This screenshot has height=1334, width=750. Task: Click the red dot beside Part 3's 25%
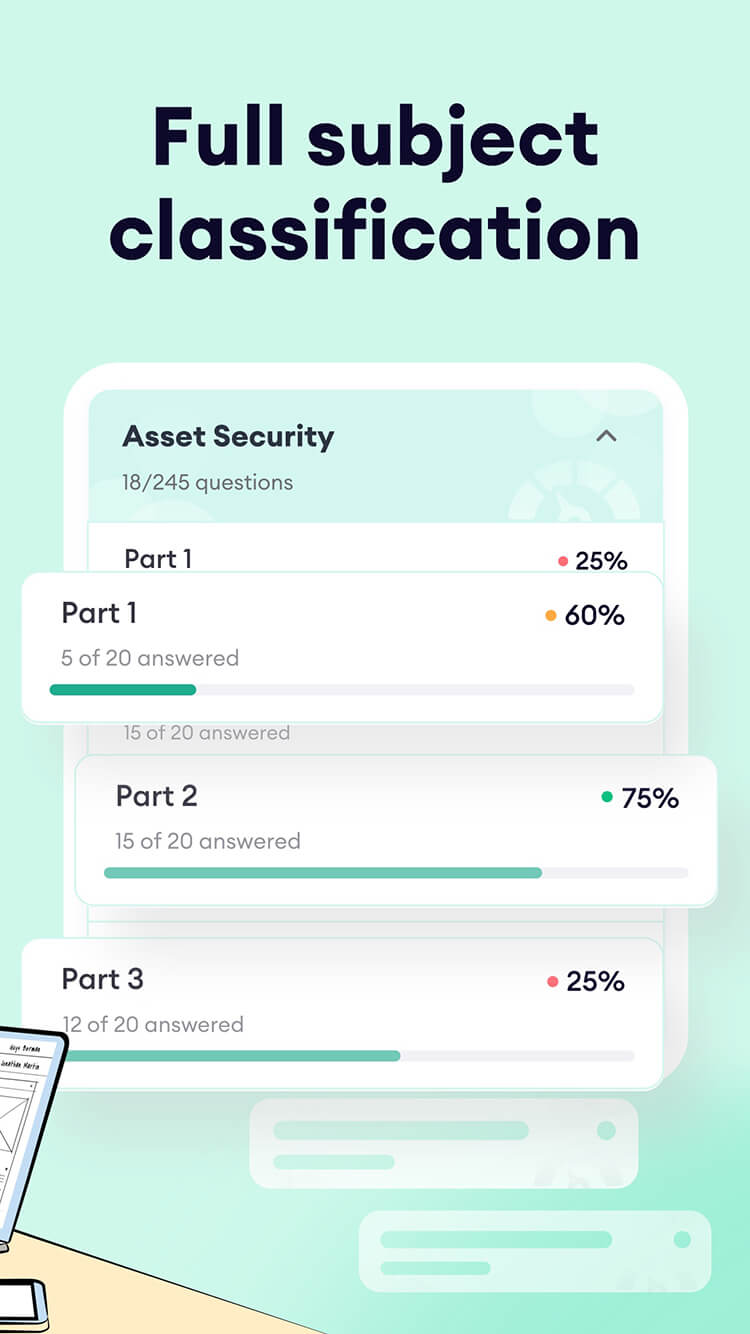click(552, 982)
